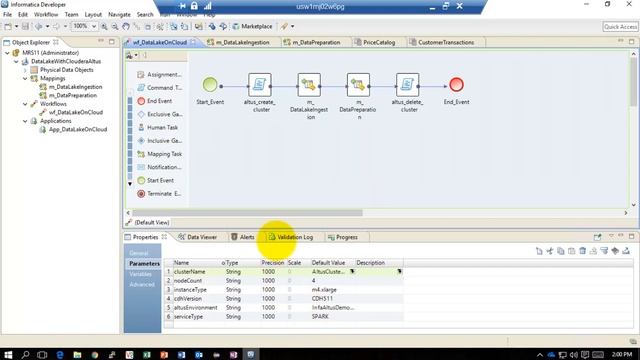The image size is (640, 360).
Task: Open Excel from the Windows taskbar
Action: 147,355
